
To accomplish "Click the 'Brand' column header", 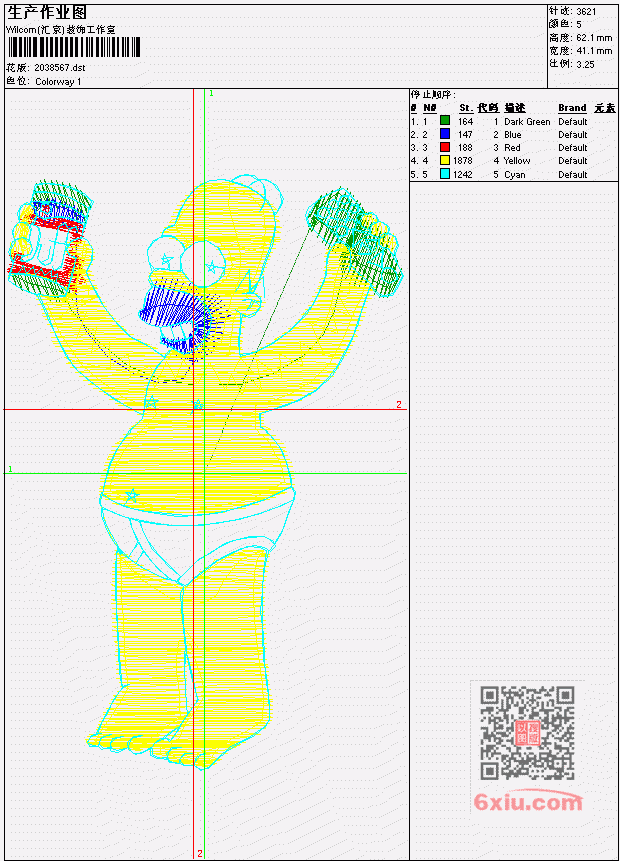I will pyautogui.click(x=572, y=108).
